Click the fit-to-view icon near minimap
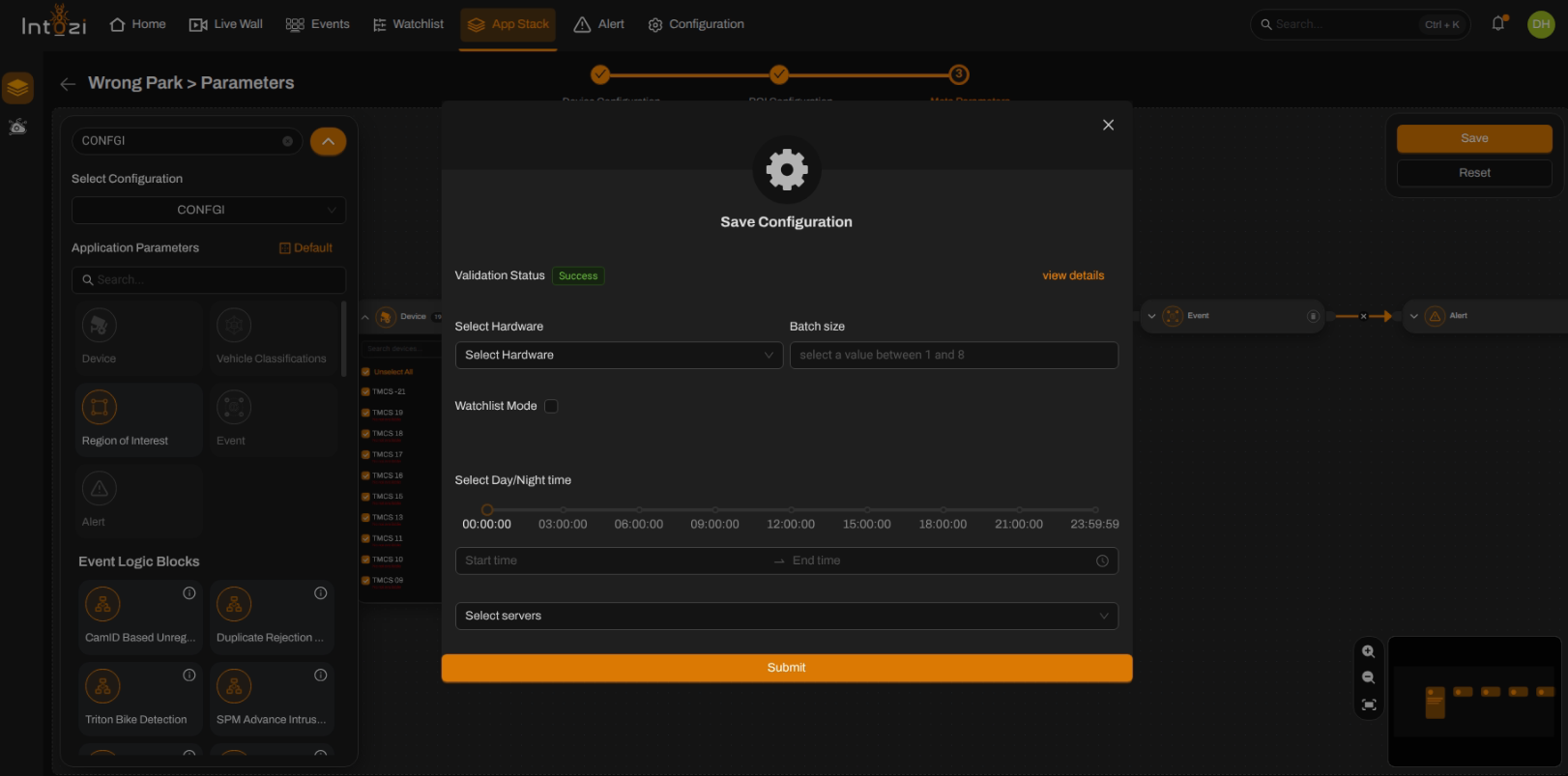This screenshot has width=1568, height=776. (1368, 704)
